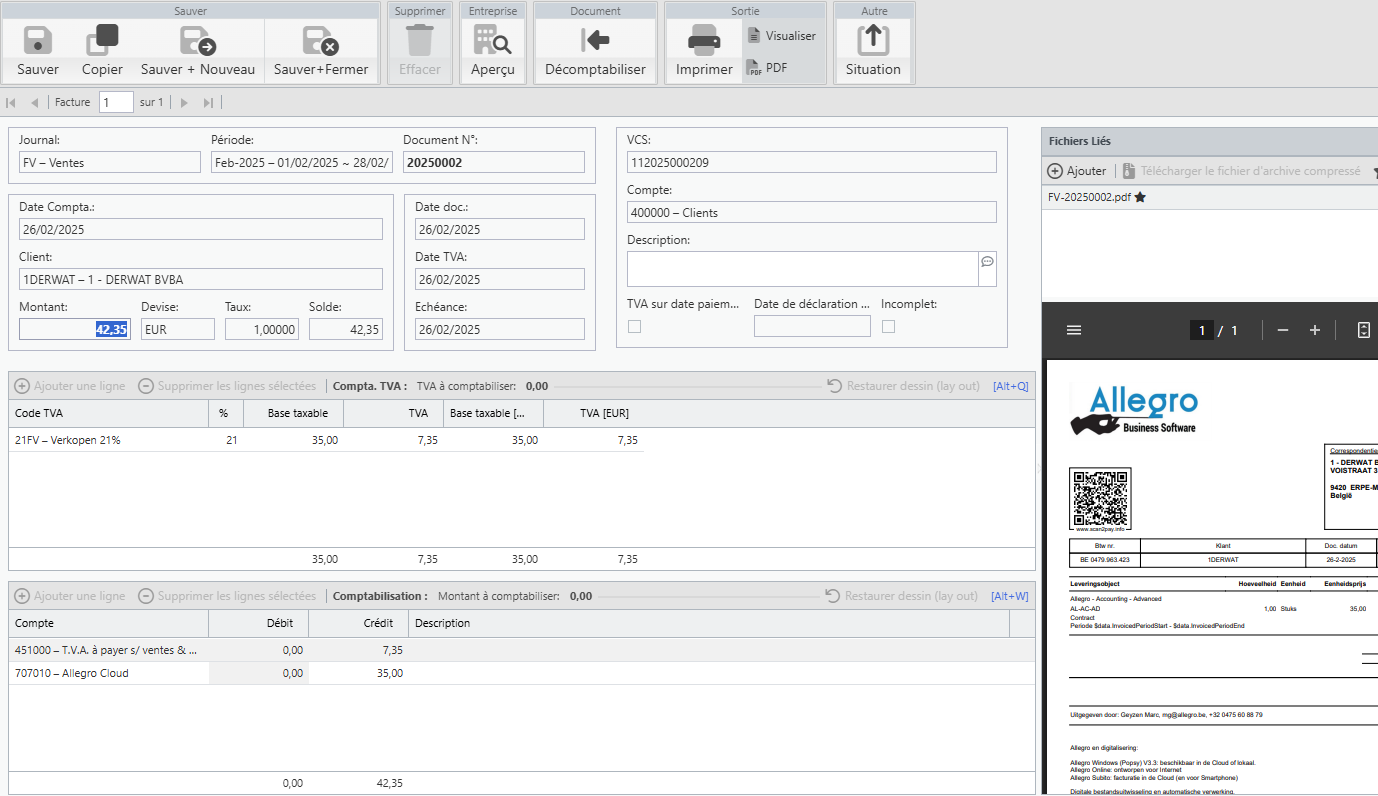Viewport: 1378px width, 796px height.
Task: Toggle TVA sur date paiement checkbox
Action: pos(634,326)
